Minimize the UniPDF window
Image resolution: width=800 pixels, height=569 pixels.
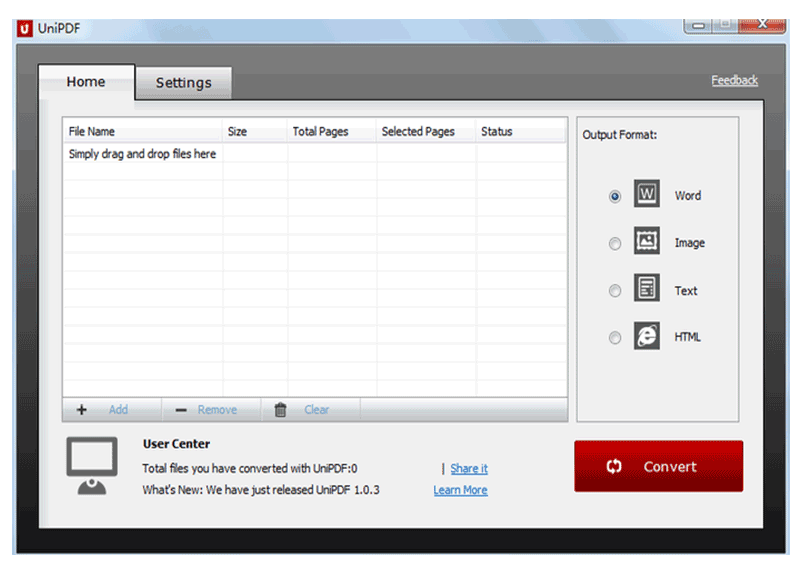698,26
